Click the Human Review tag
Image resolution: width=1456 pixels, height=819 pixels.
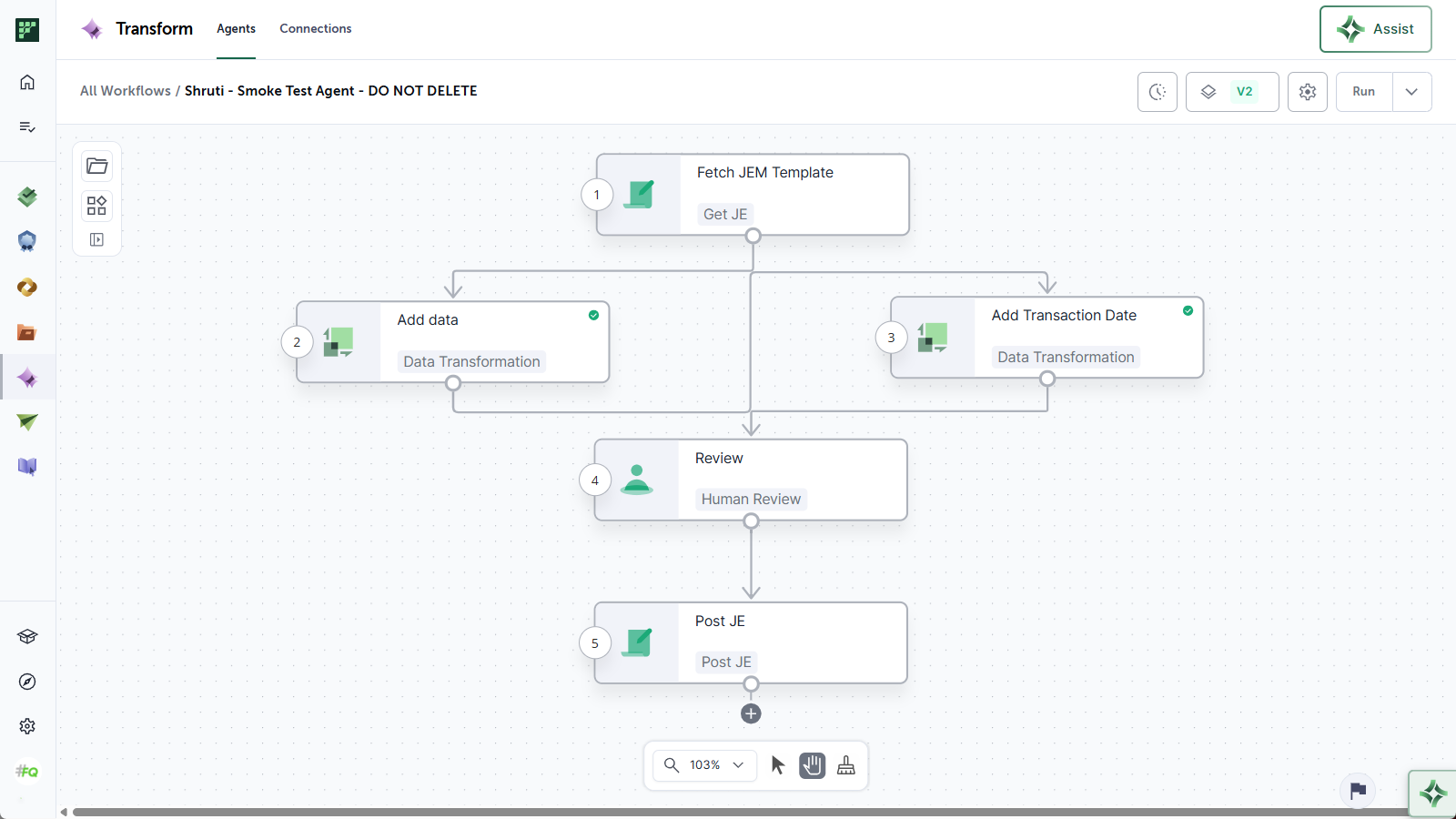click(x=751, y=500)
